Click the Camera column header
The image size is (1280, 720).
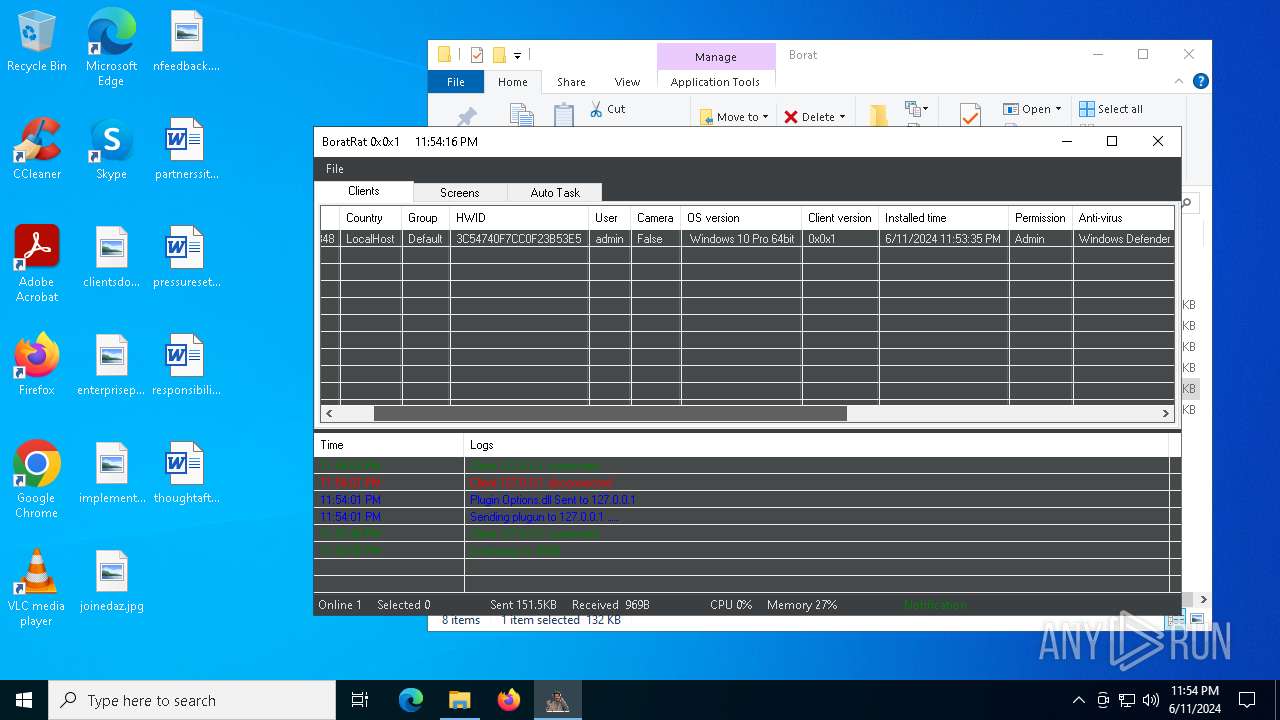[655, 218]
